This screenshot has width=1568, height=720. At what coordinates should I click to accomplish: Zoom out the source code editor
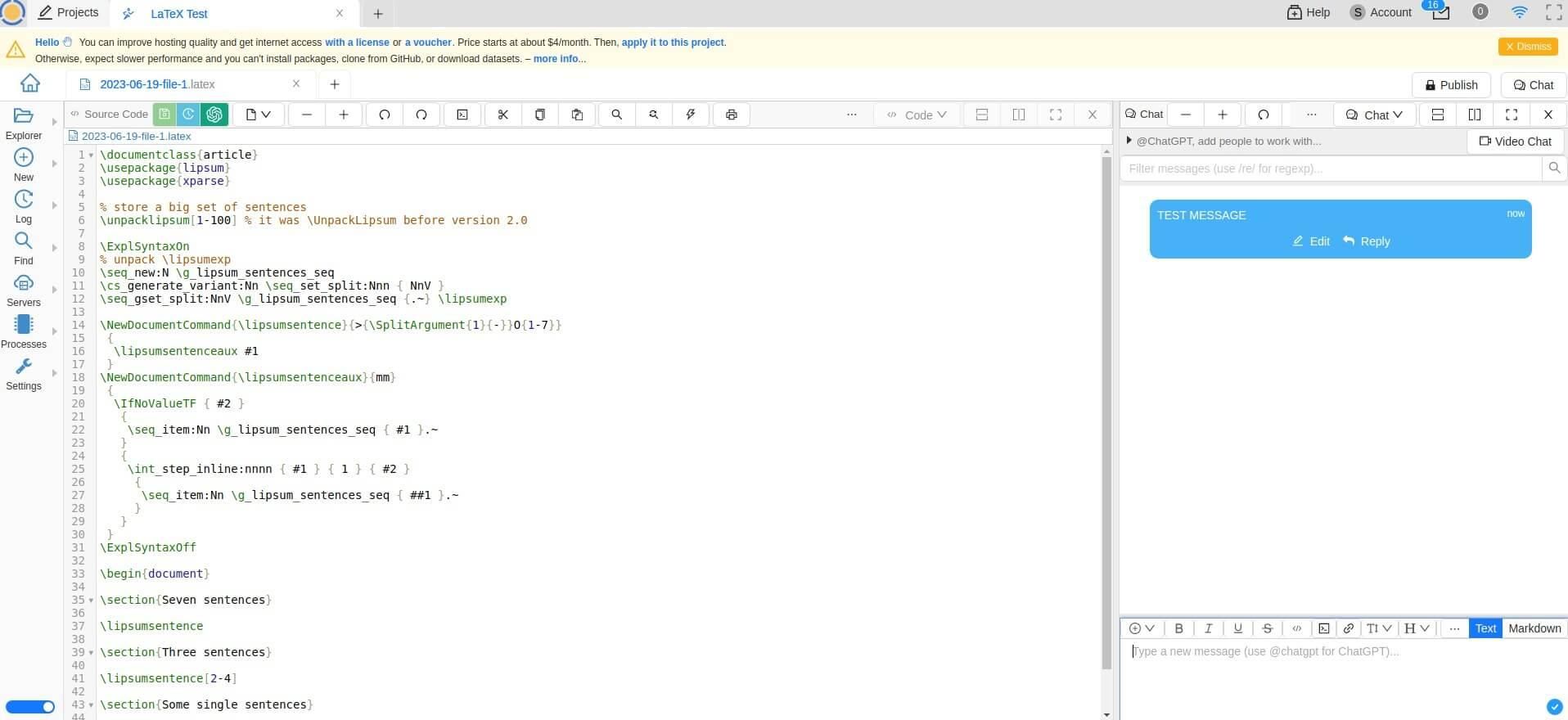click(307, 115)
